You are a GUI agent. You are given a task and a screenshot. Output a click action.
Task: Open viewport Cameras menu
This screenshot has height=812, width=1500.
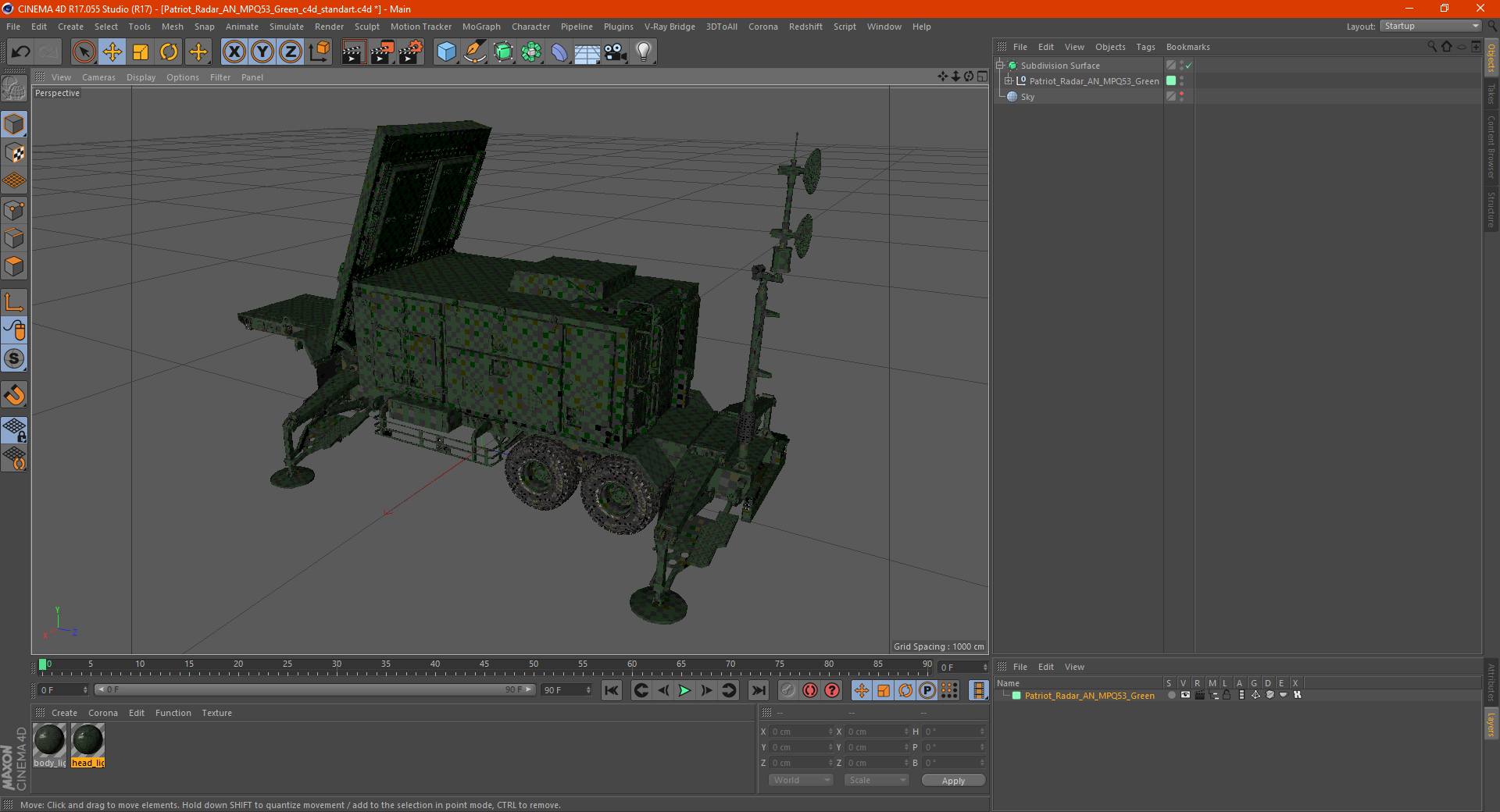(x=98, y=77)
